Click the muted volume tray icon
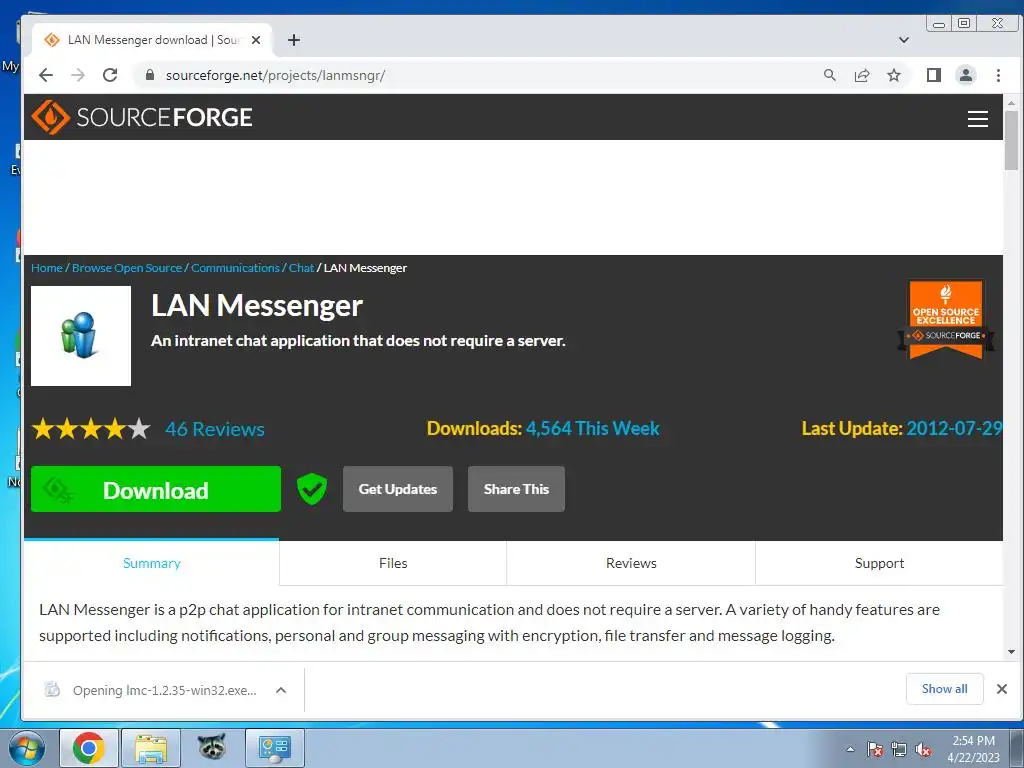This screenshot has width=1024, height=768. [923, 749]
